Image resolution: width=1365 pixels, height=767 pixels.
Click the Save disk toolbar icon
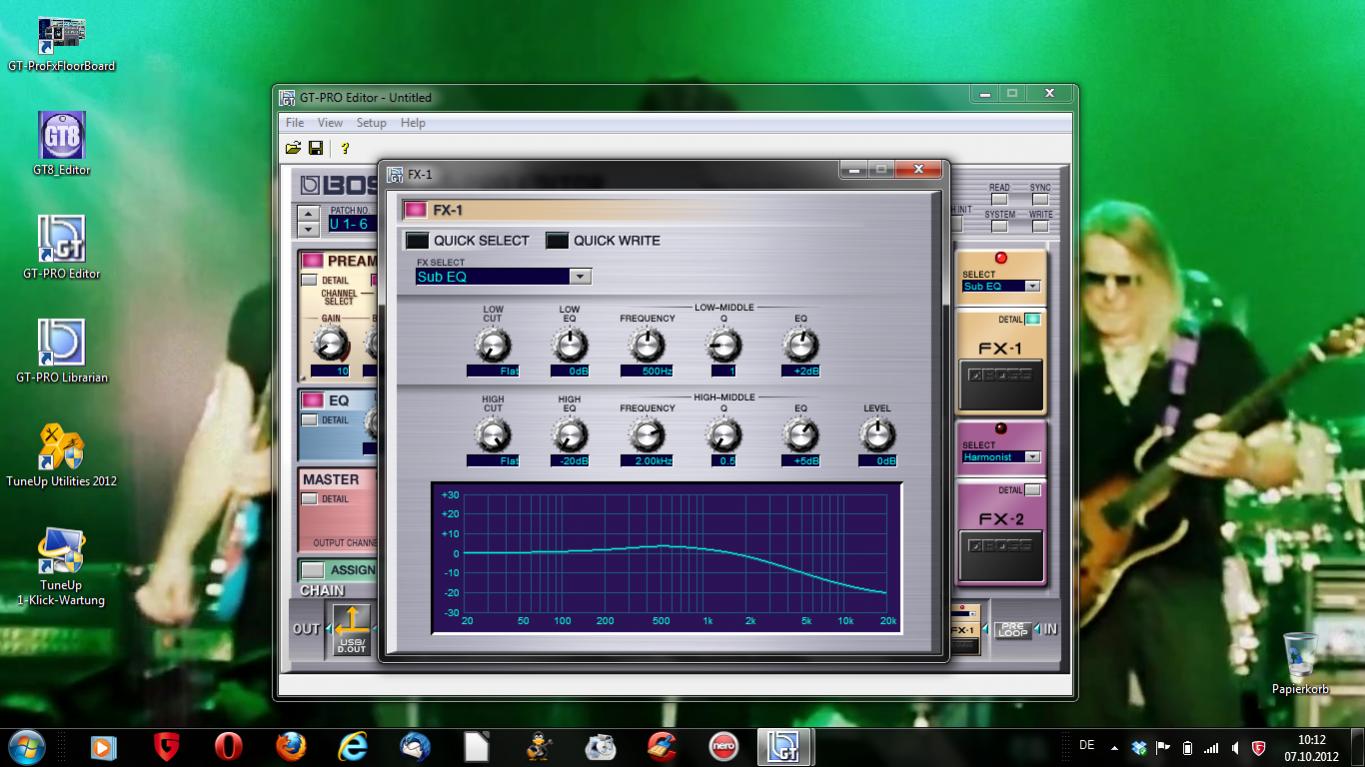point(315,148)
